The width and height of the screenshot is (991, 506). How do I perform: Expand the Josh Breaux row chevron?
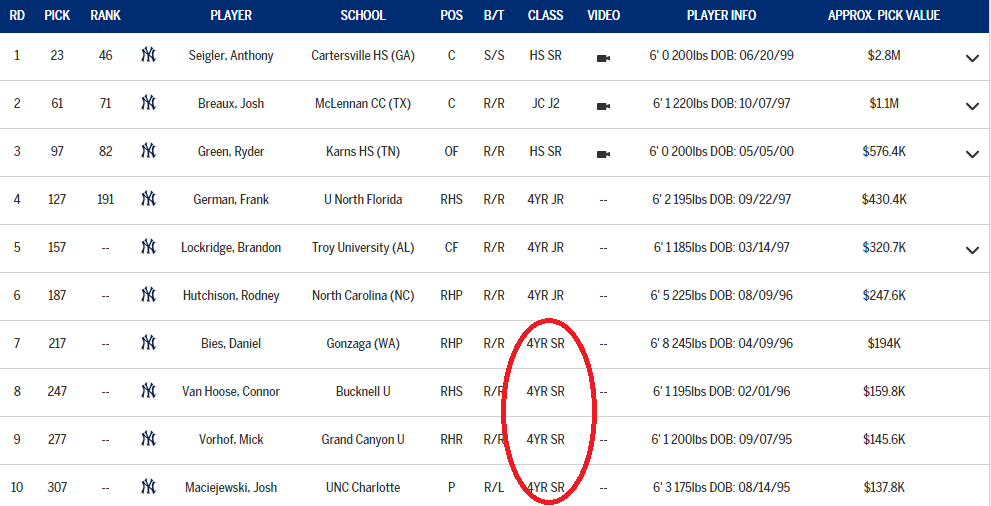(972, 106)
